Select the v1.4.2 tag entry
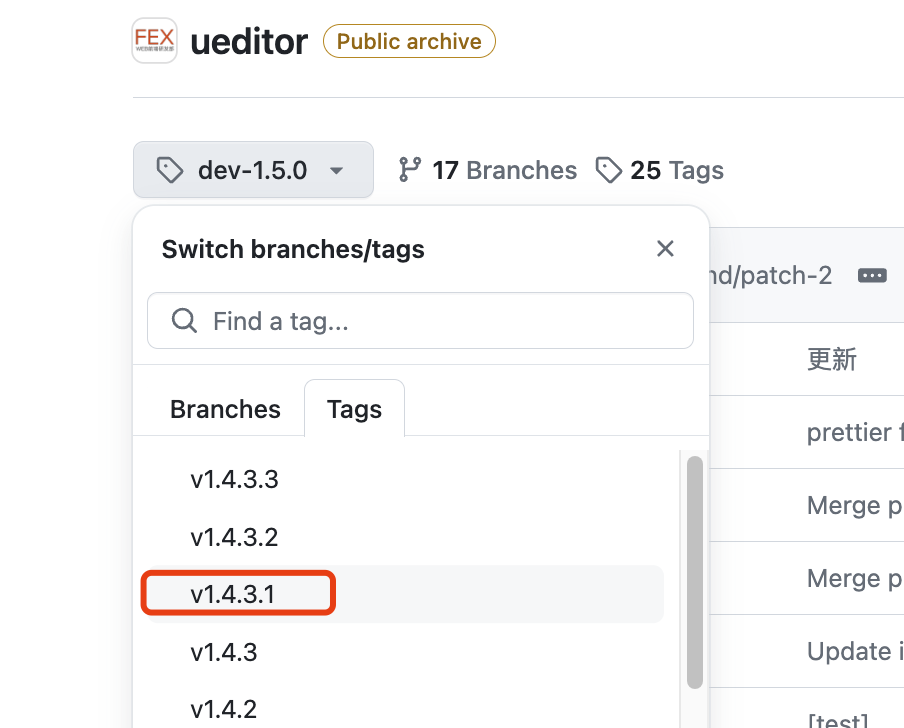The height and width of the screenshot is (728, 904). click(x=224, y=709)
